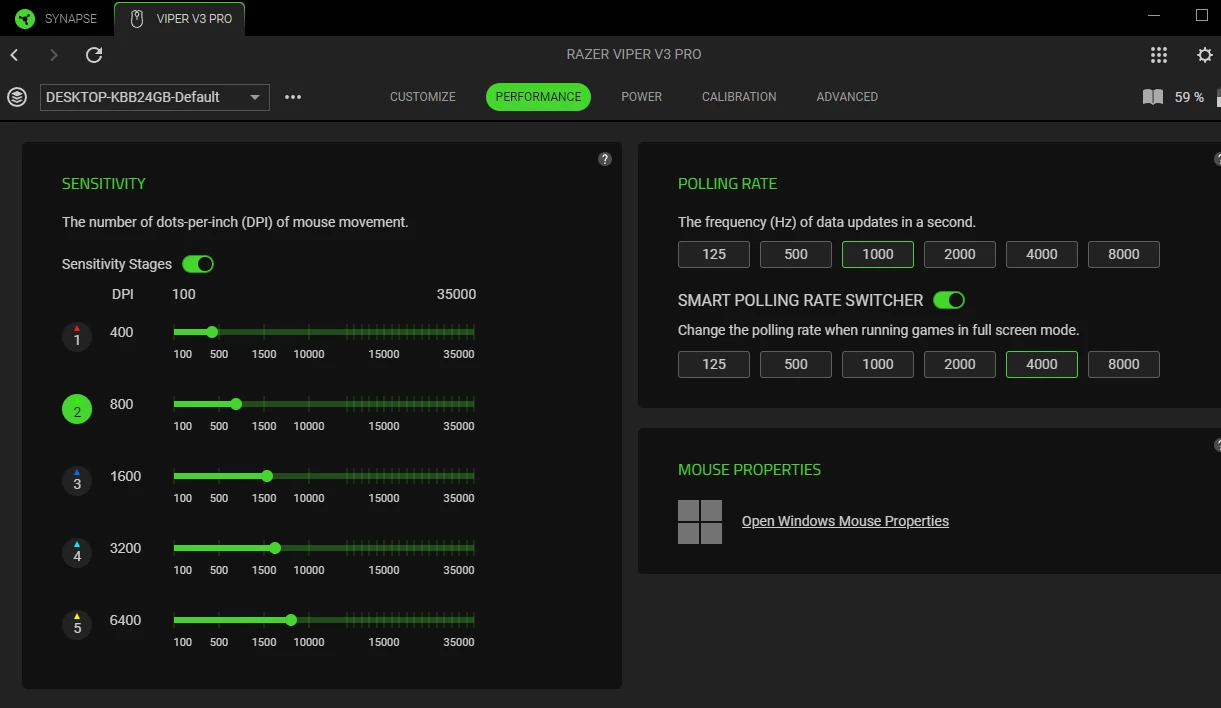
Task: Open the user guide book icon
Action: click(1153, 97)
